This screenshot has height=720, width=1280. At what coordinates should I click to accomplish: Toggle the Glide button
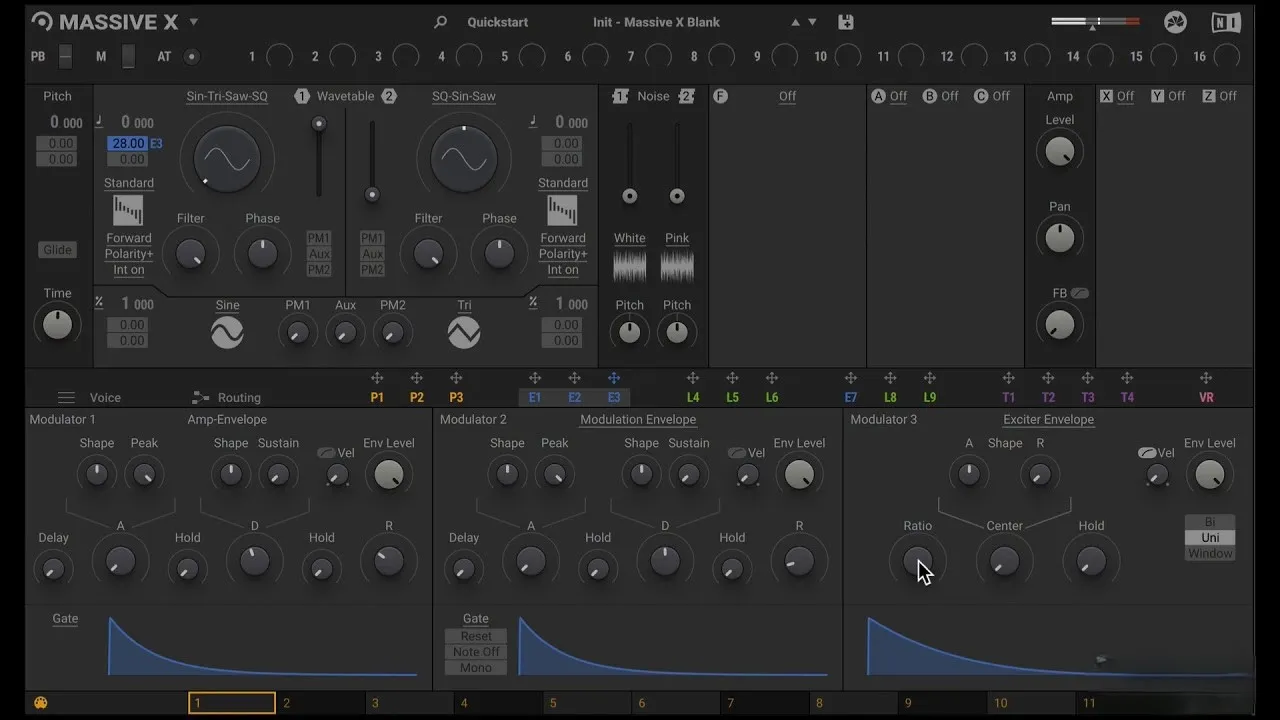[x=58, y=250]
